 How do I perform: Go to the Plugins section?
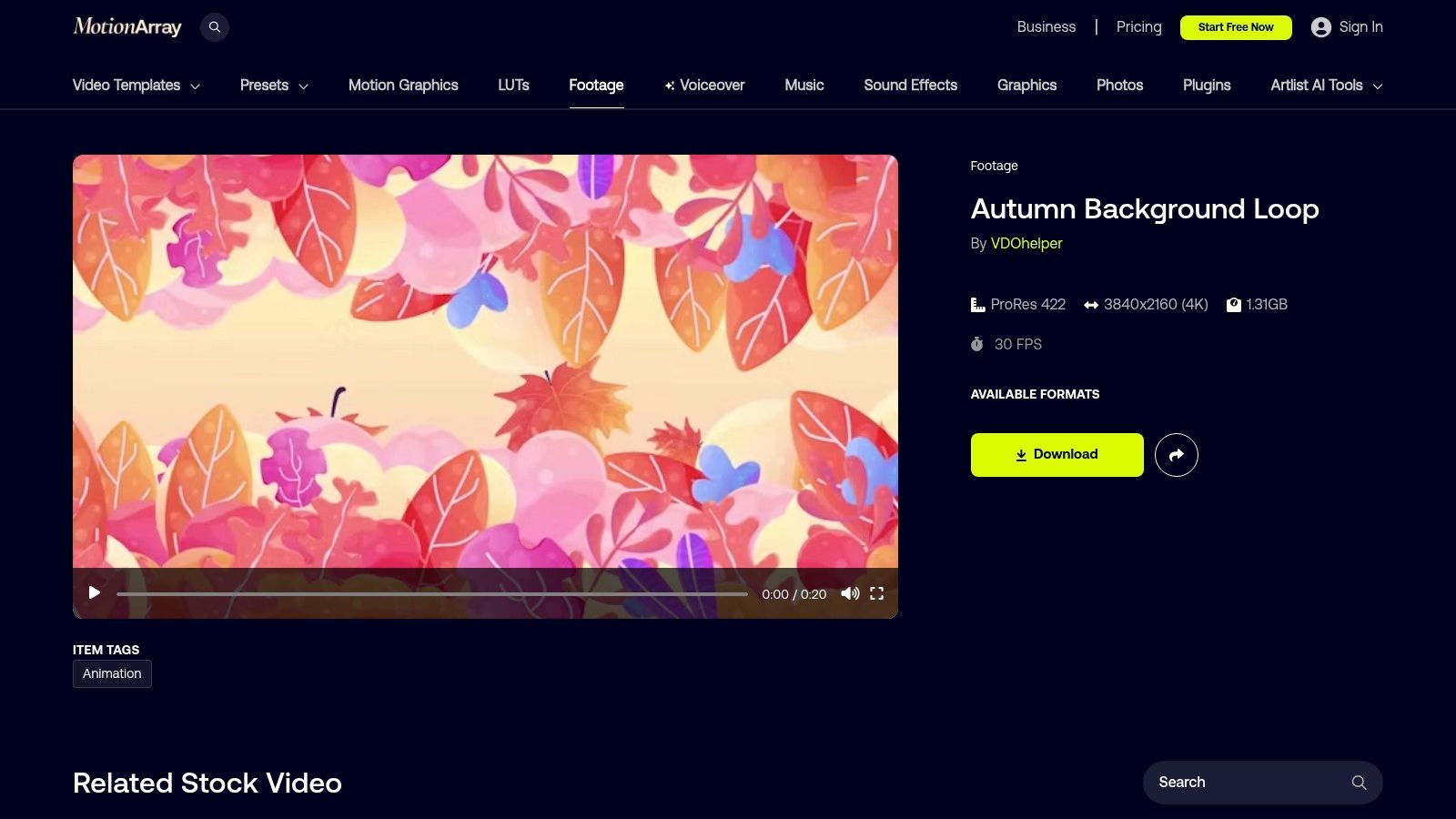point(1207,85)
